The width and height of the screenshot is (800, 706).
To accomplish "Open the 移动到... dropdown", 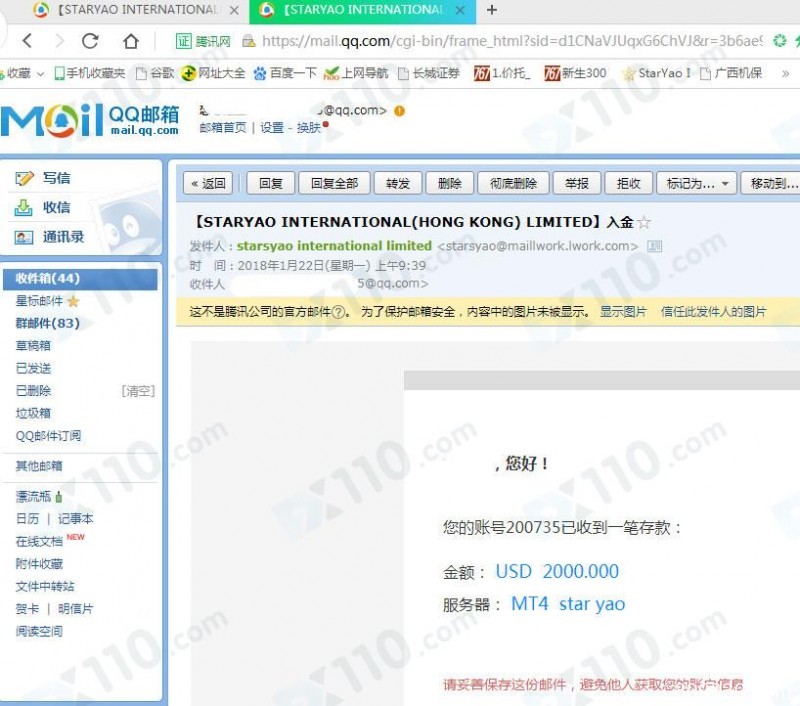I will pyautogui.click(x=771, y=184).
